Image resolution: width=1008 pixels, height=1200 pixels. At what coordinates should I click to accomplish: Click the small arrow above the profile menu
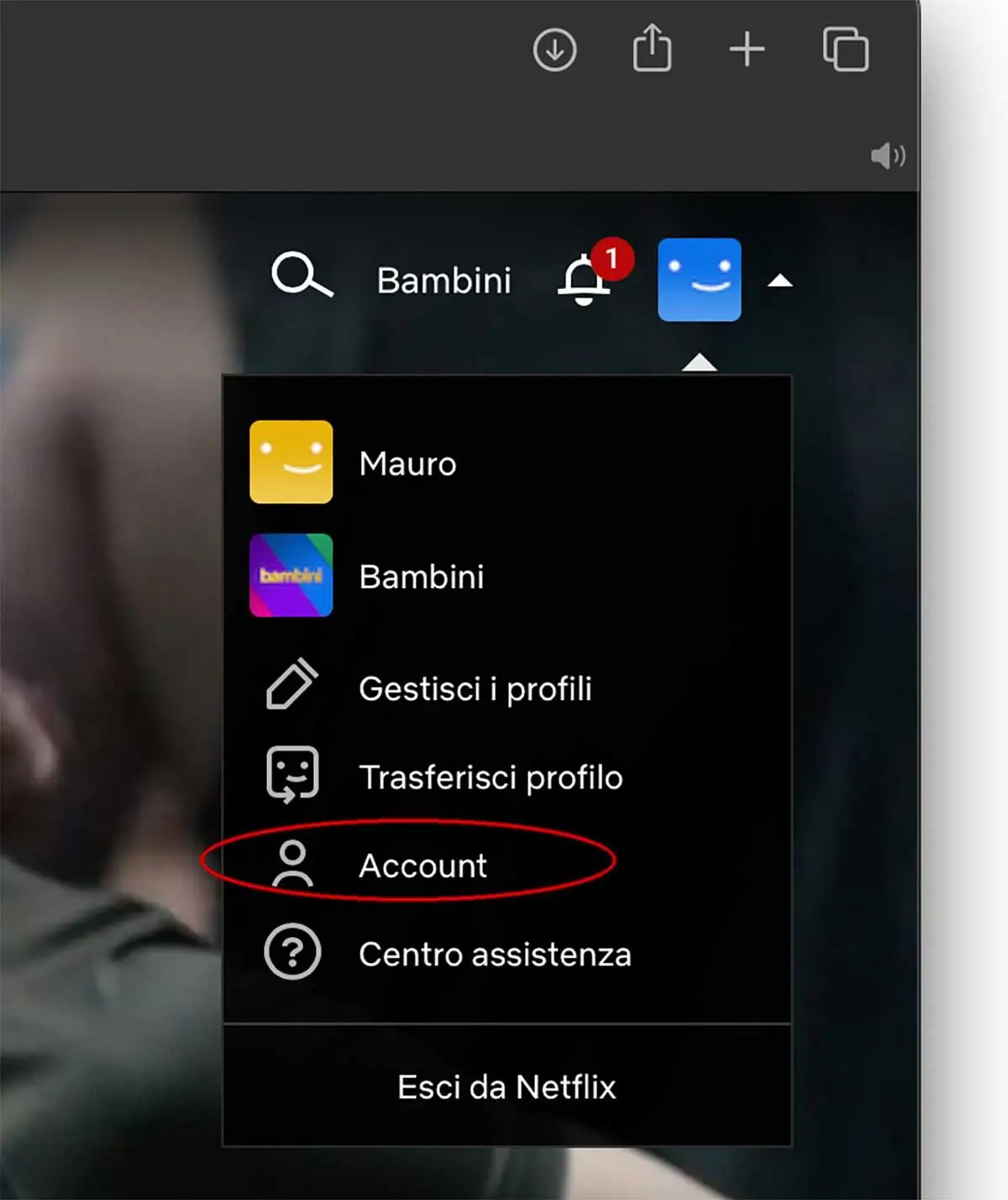click(701, 363)
